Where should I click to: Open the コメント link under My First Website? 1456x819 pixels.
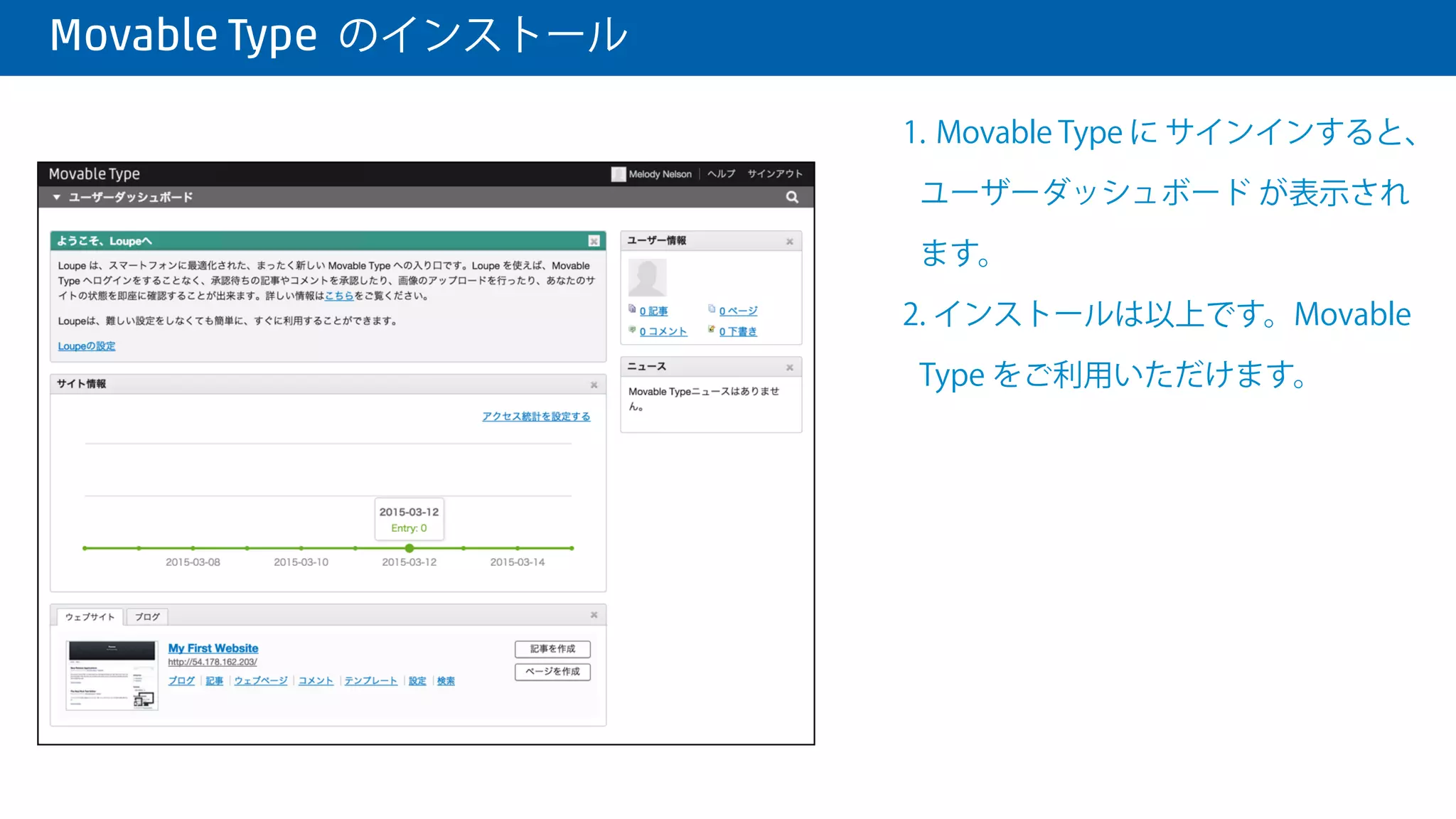point(316,681)
